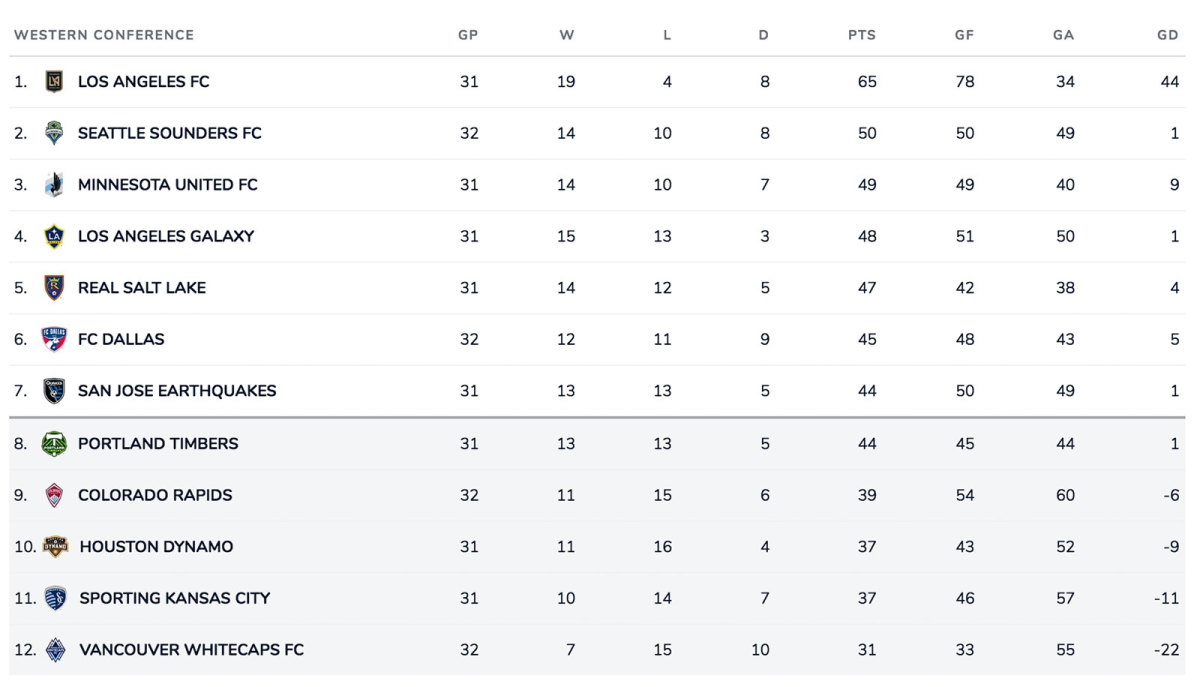Click the Portland Timbers logo
1200x687 pixels.
pos(54,443)
